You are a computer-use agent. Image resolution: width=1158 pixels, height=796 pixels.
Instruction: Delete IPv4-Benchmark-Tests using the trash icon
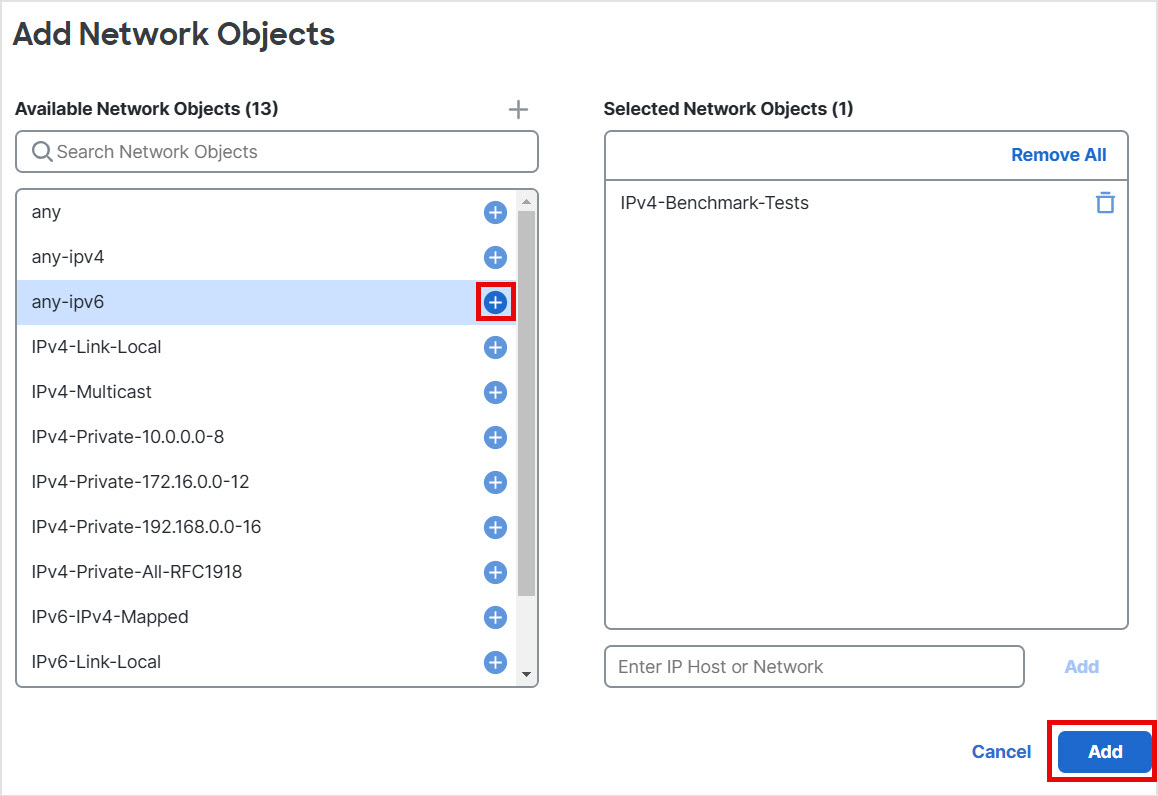click(1105, 202)
